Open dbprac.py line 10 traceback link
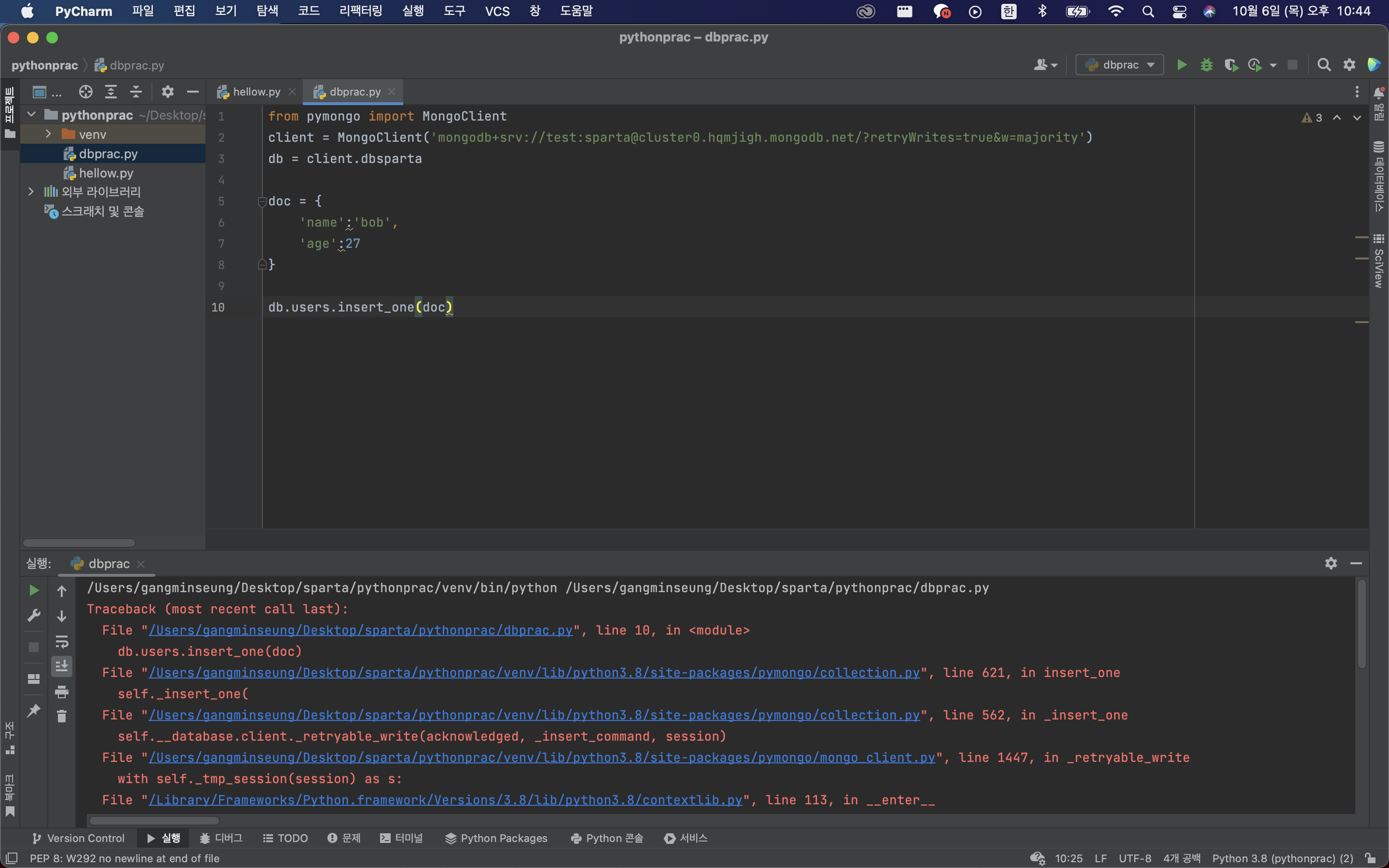This screenshot has height=868, width=1389. coord(360,630)
